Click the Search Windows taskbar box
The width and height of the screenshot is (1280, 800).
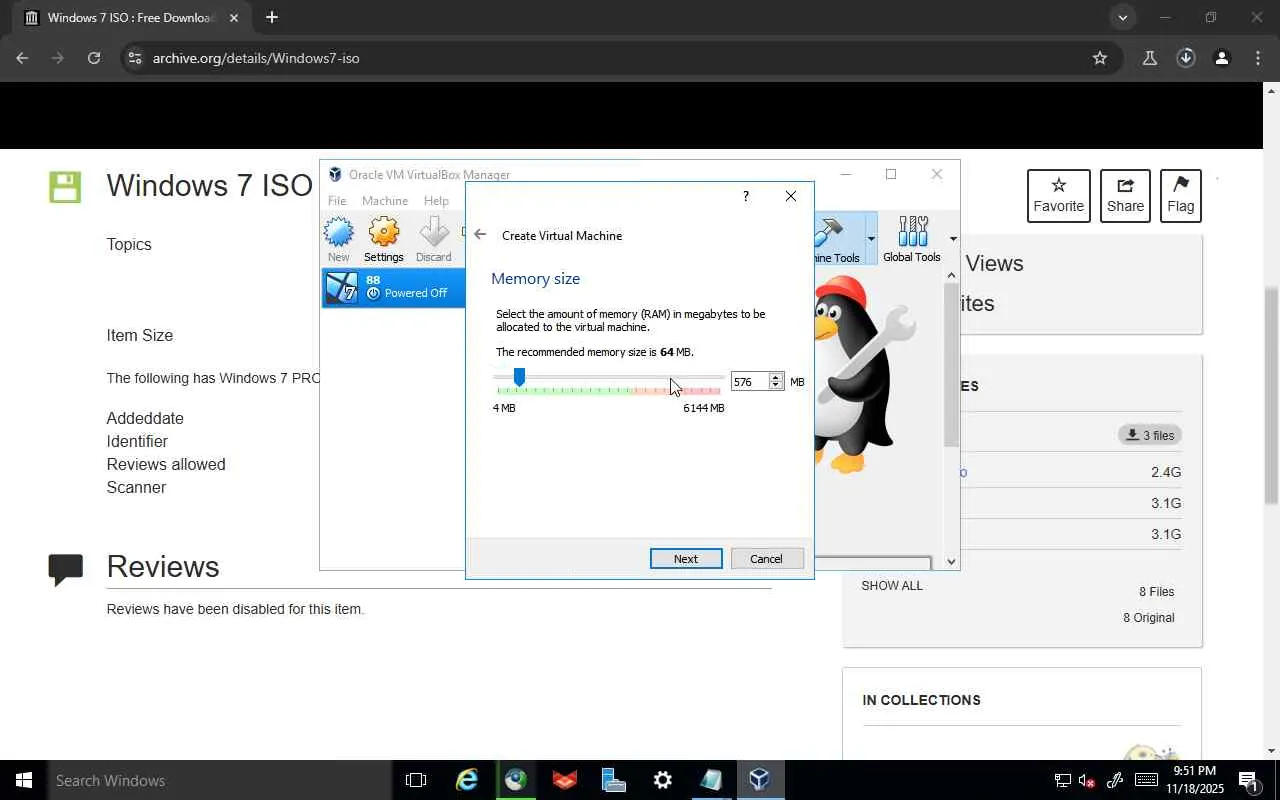219,780
